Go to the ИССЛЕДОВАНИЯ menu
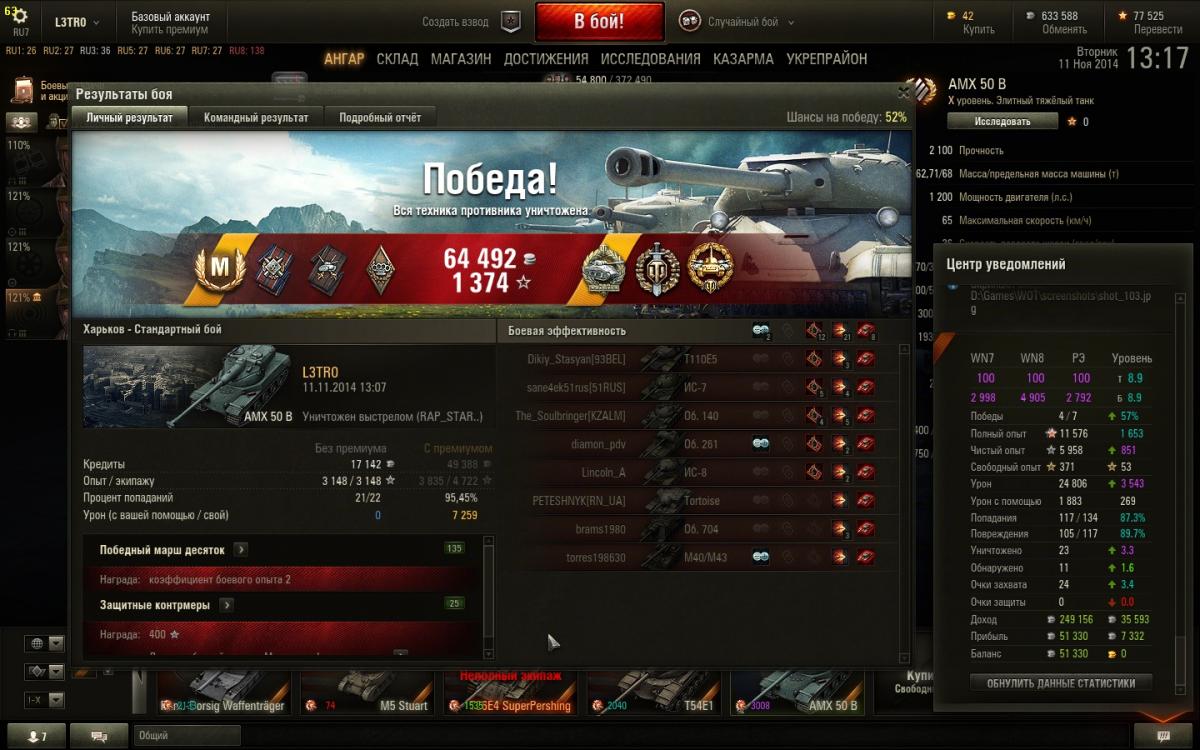 click(650, 59)
